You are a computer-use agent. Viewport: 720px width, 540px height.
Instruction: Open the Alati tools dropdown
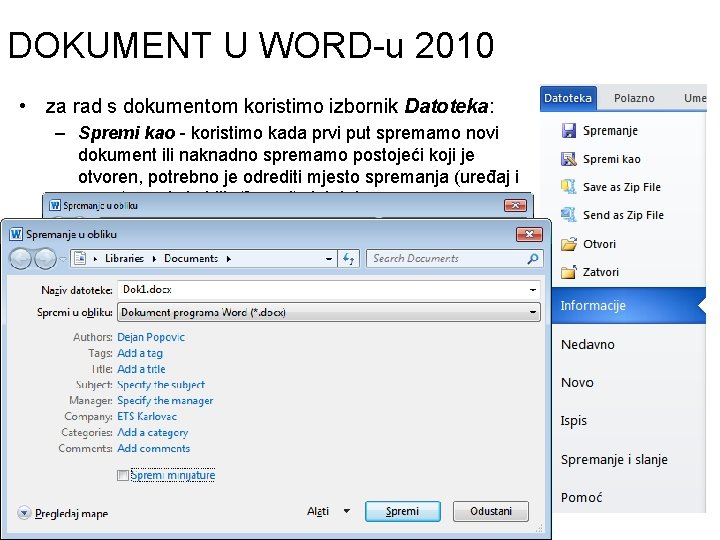(347, 511)
